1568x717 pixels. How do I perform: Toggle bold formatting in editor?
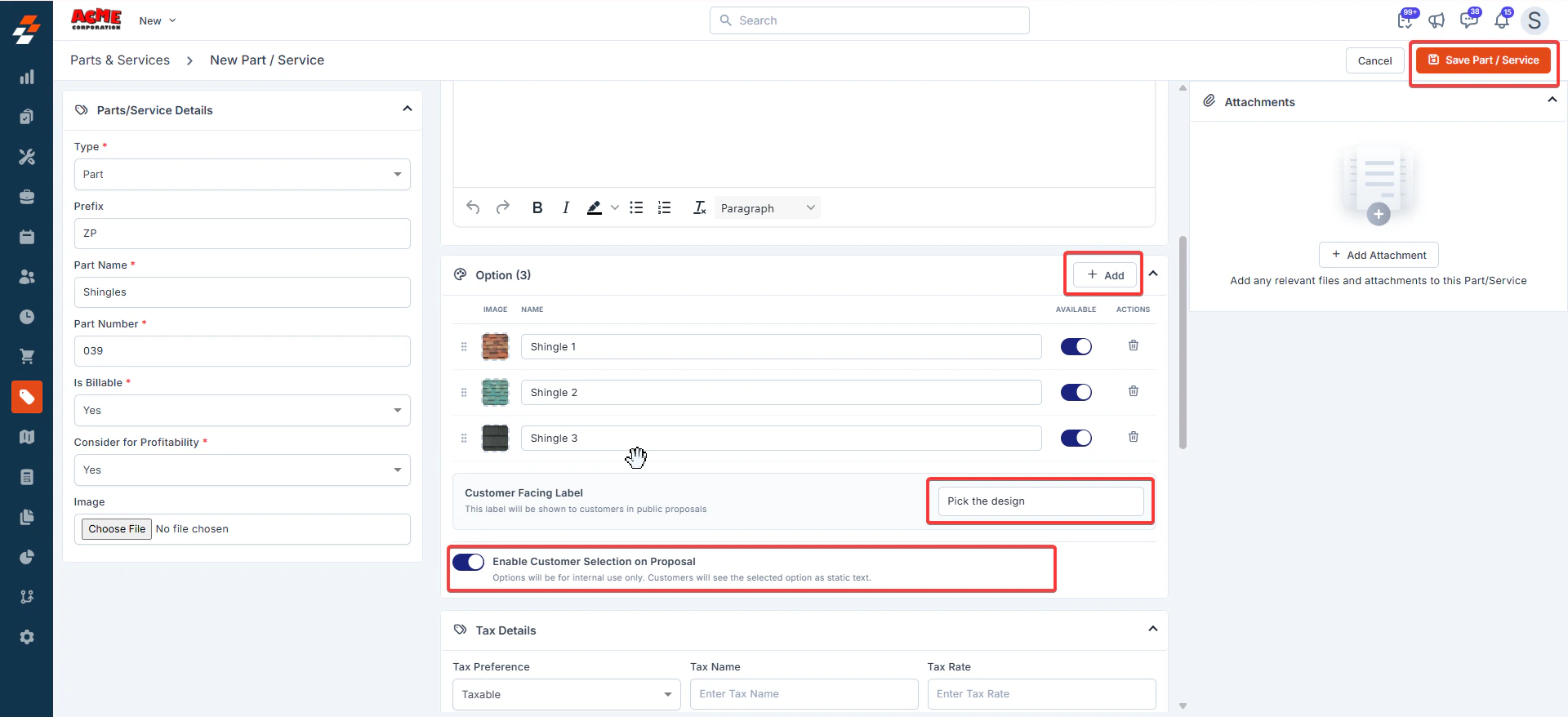(x=537, y=207)
